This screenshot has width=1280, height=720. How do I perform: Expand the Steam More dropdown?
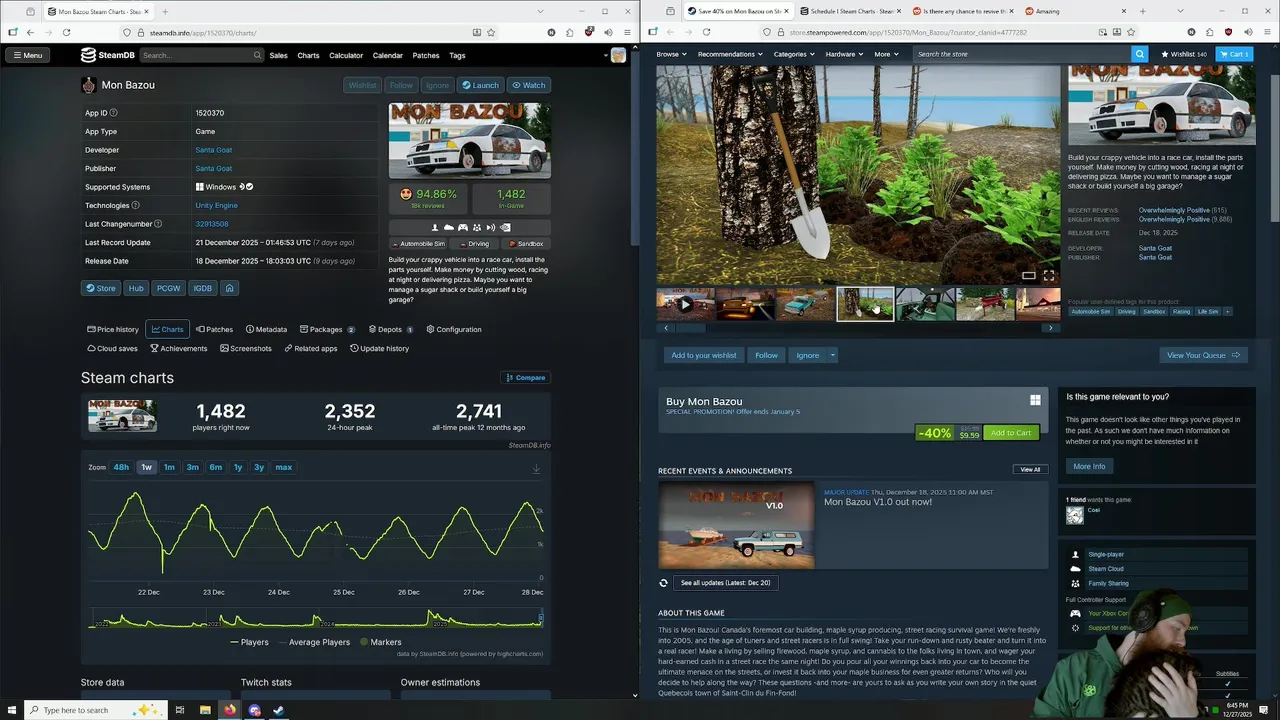click(886, 54)
